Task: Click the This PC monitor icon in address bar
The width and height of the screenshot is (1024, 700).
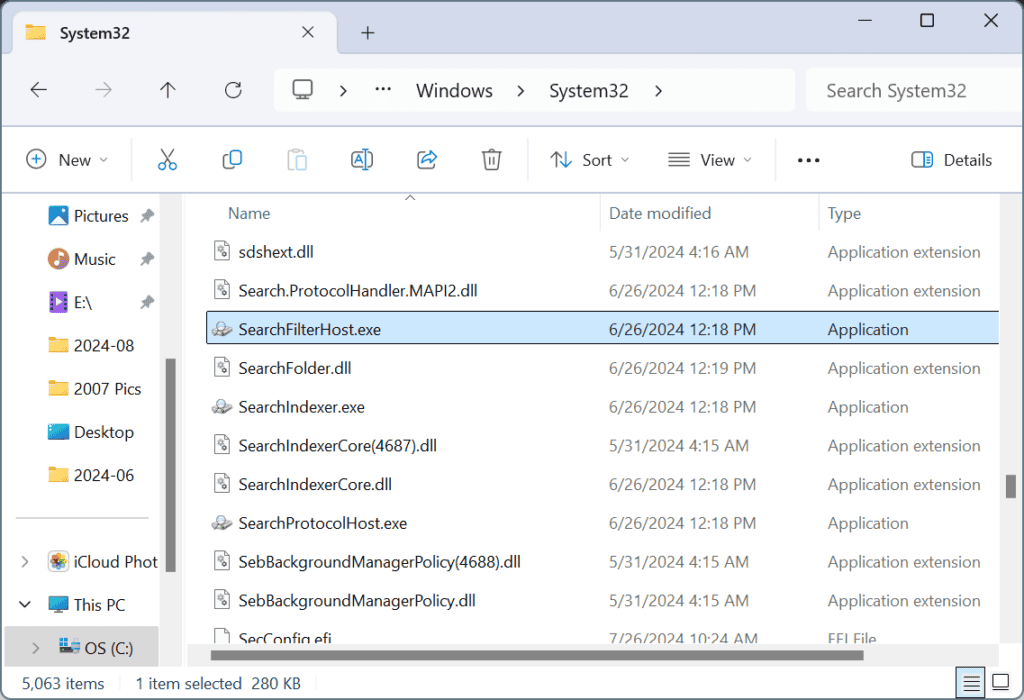Action: pos(302,90)
